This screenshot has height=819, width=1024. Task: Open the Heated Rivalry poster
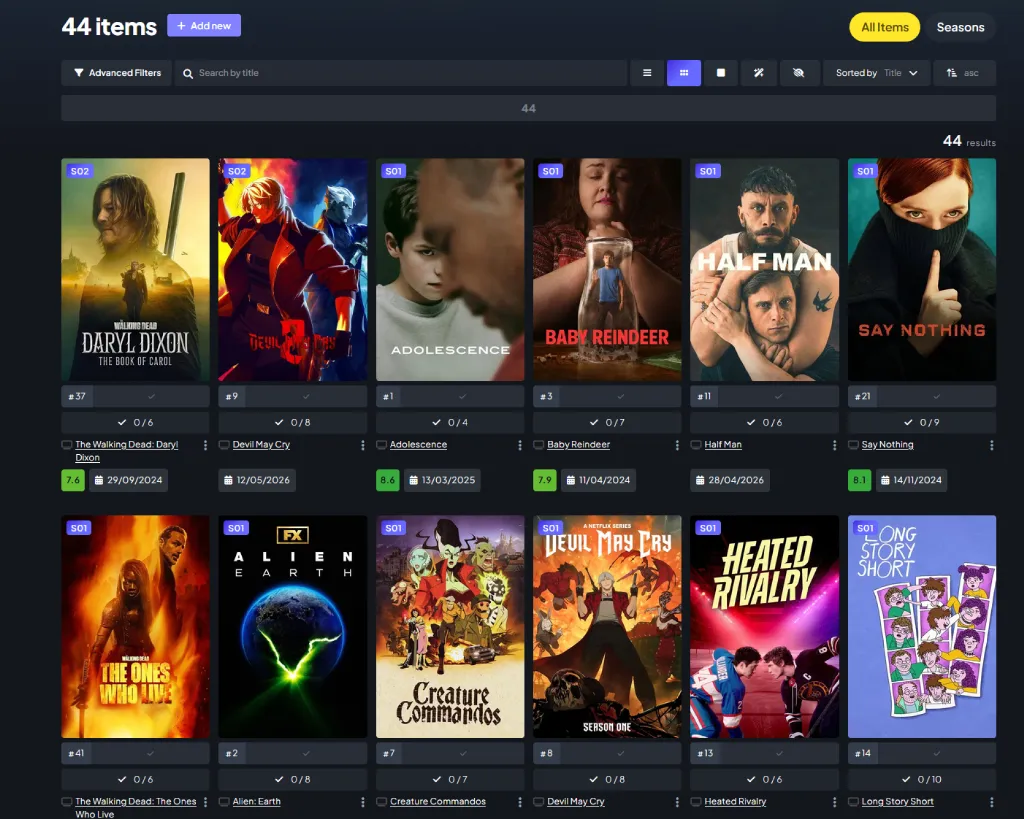764,627
